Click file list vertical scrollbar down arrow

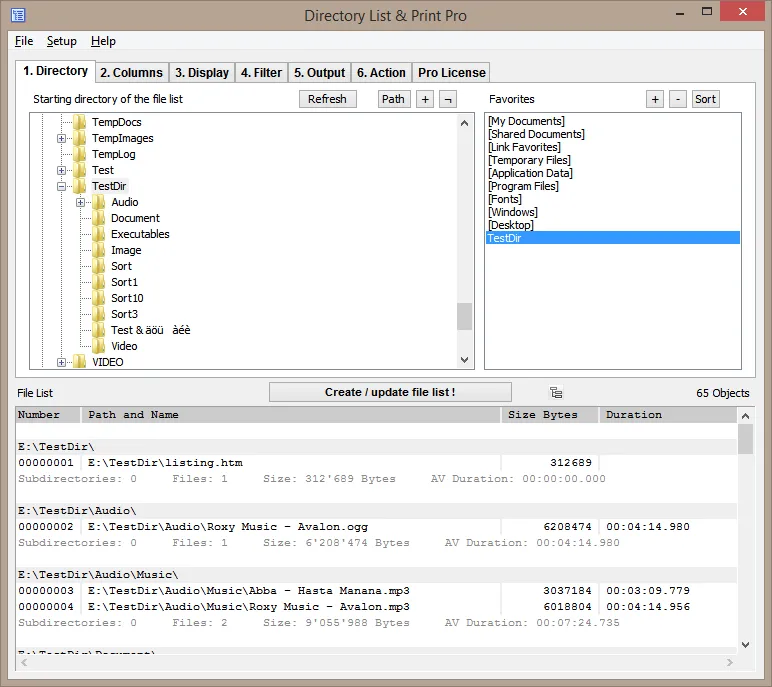(x=745, y=645)
